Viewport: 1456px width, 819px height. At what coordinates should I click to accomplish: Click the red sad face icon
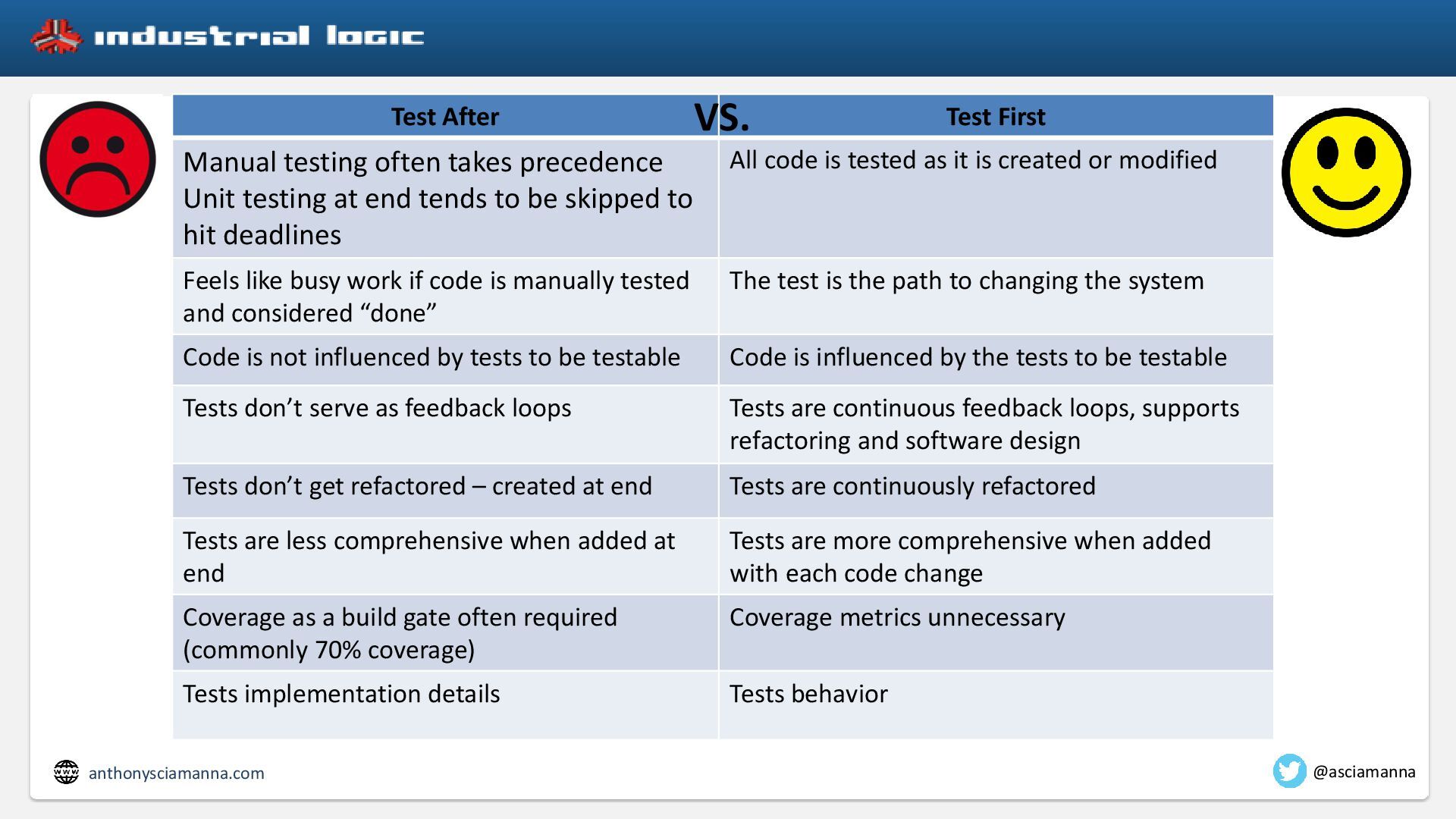98,159
